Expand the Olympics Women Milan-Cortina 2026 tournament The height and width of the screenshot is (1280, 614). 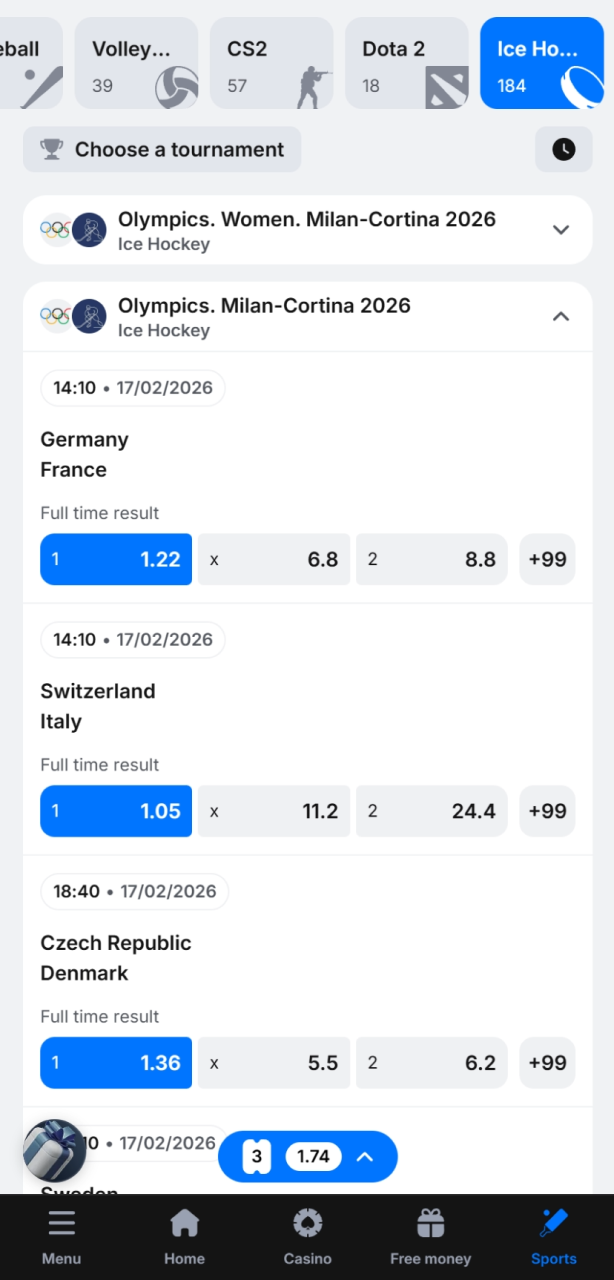coord(560,229)
